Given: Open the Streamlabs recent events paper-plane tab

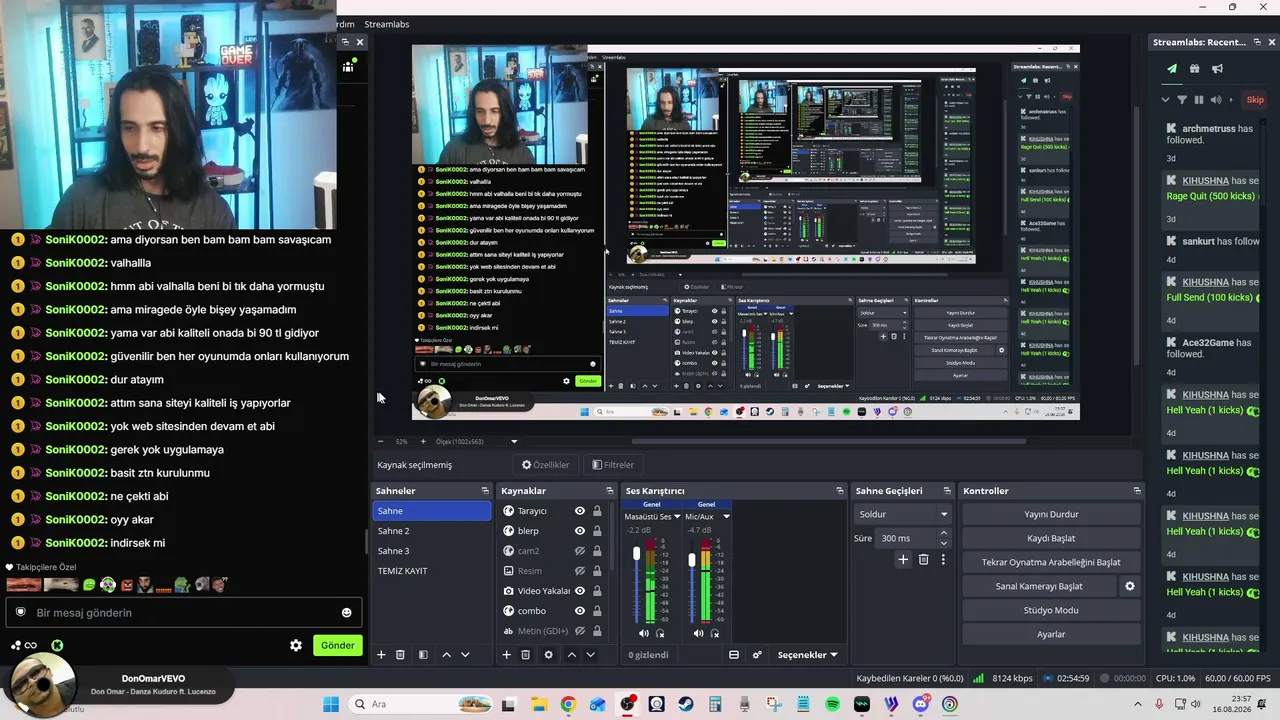Looking at the screenshot, I should 1172,69.
